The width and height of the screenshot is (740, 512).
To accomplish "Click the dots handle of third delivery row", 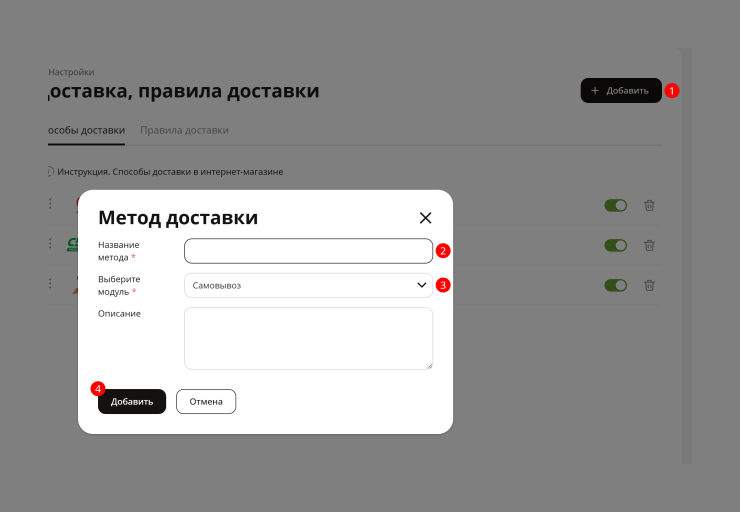I will (50, 284).
